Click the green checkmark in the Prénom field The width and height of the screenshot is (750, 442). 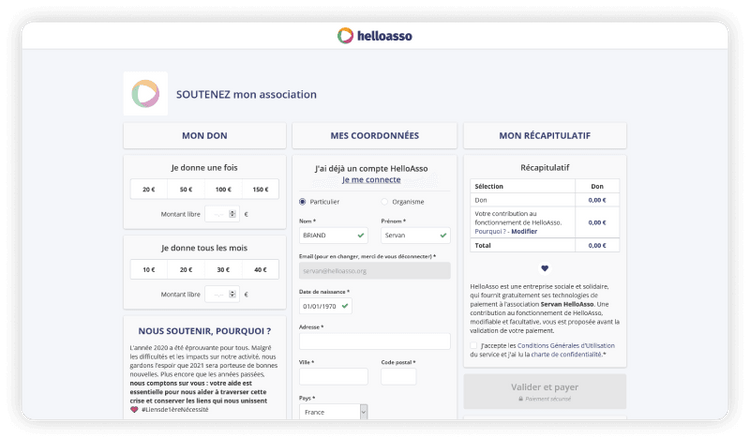pyautogui.click(x=443, y=235)
